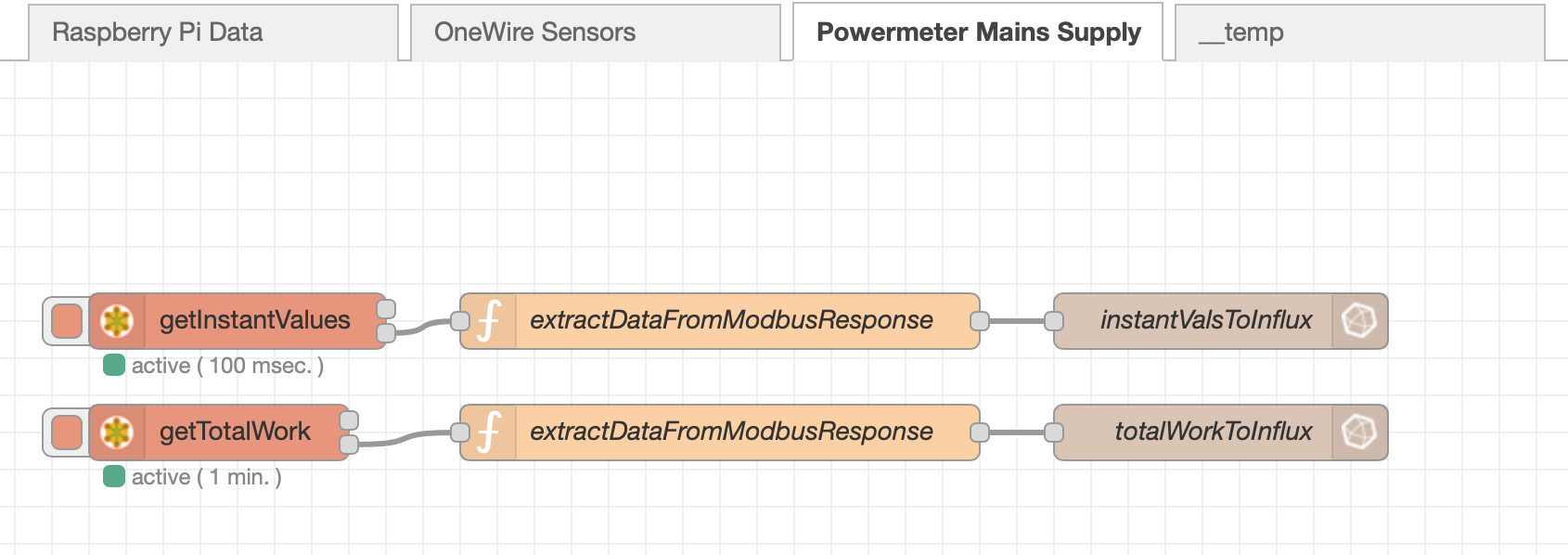Select the Powermeter Mains Supply tab

(x=978, y=32)
